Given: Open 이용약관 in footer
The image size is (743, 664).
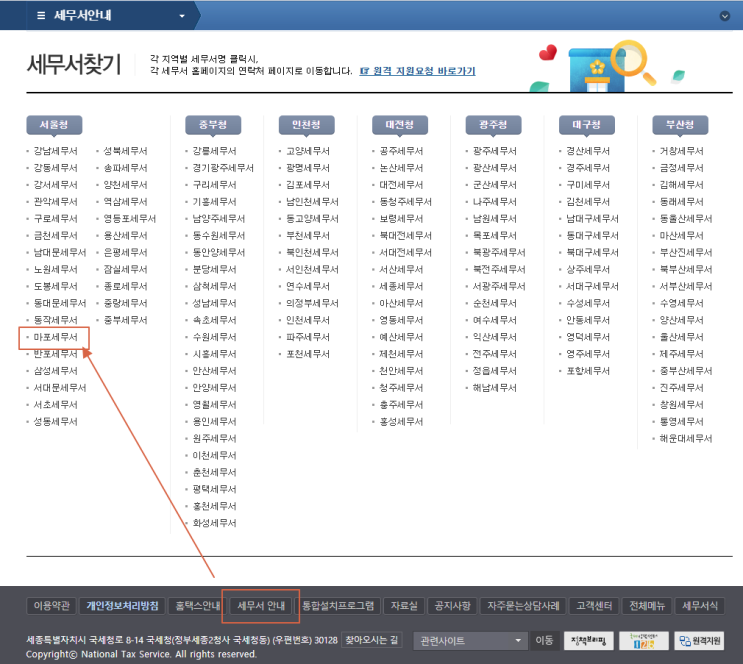Looking at the screenshot, I should (x=52, y=606).
